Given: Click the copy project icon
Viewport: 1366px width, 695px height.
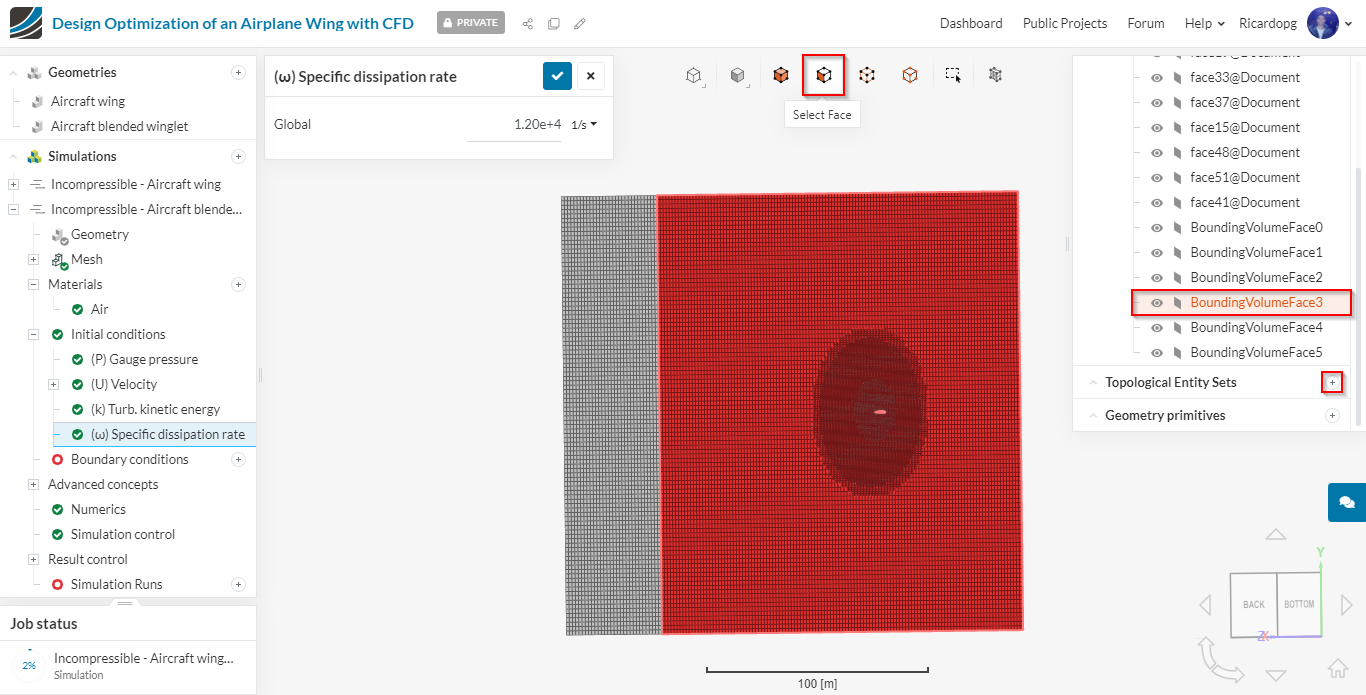Looking at the screenshot, I should pyautogui.click(x=554, y=23).
